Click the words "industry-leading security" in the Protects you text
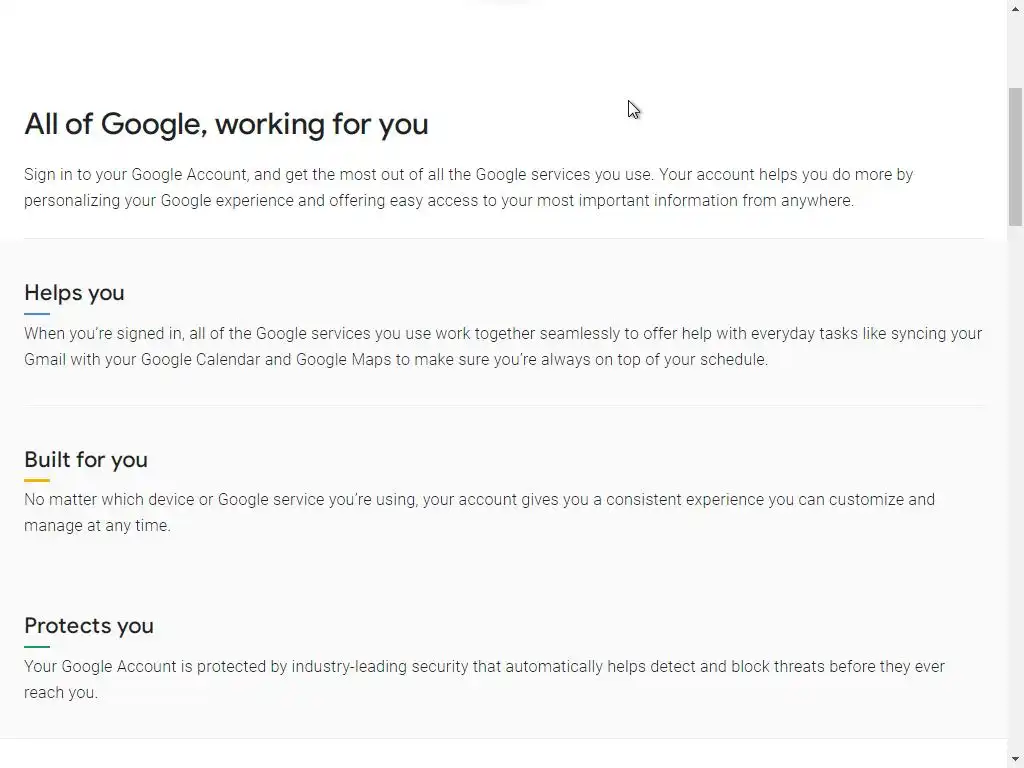 383,667
